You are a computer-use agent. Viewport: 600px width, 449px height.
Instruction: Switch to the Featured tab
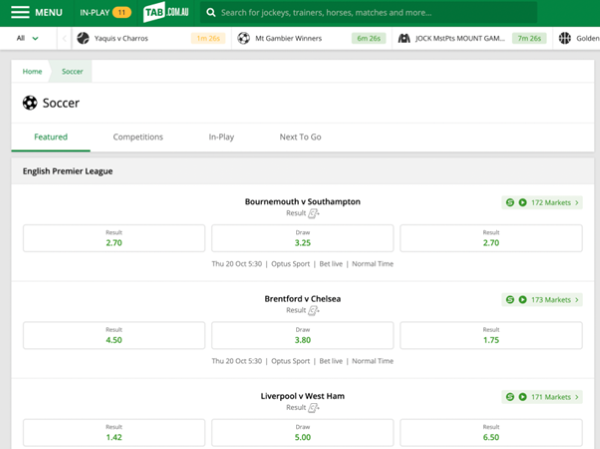pyautogui.click(x=51, y=137)
